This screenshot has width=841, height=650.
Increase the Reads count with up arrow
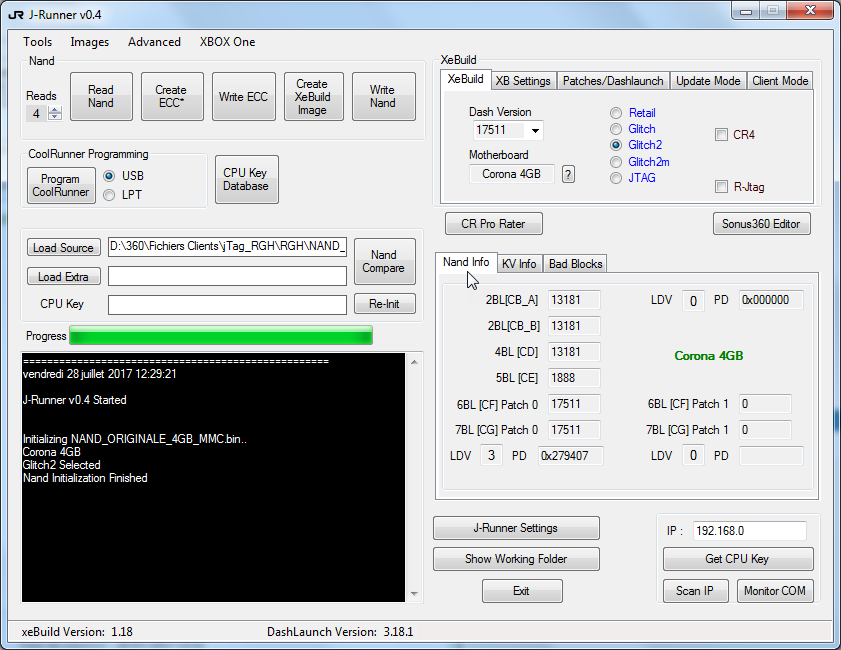pyautogui.click(x=55, y=110)
